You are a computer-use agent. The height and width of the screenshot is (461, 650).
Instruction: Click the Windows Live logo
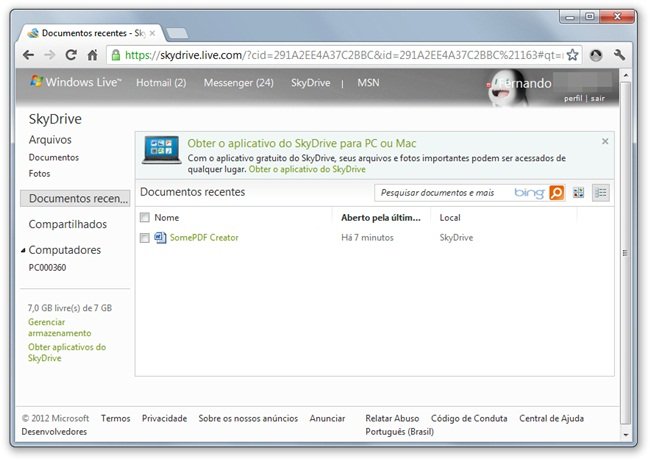pos(76,82)
